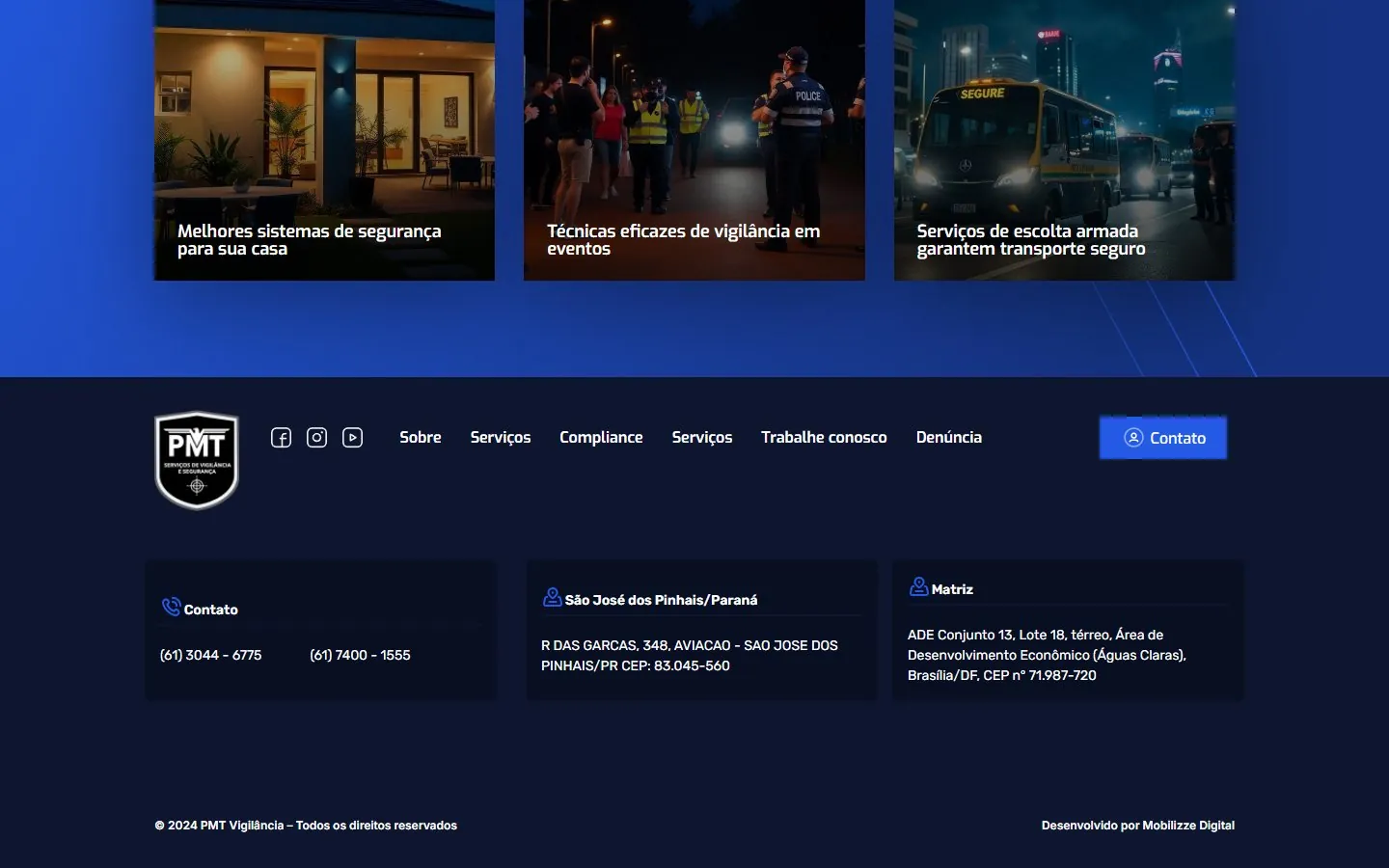Click the blue Contato button

(x=1163, y=438)
